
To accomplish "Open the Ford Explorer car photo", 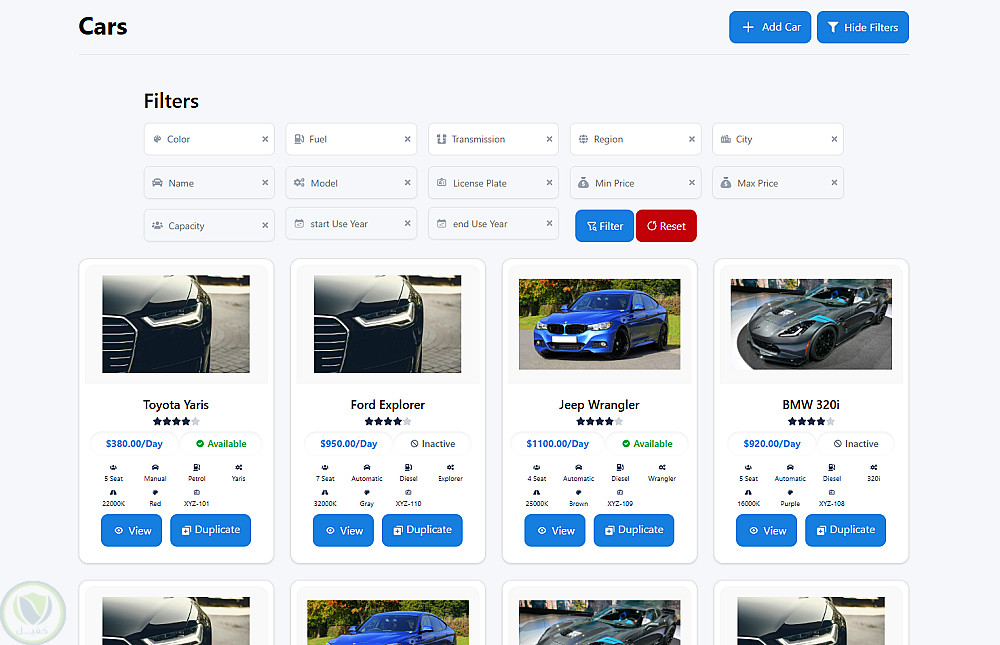I will 388,324.
